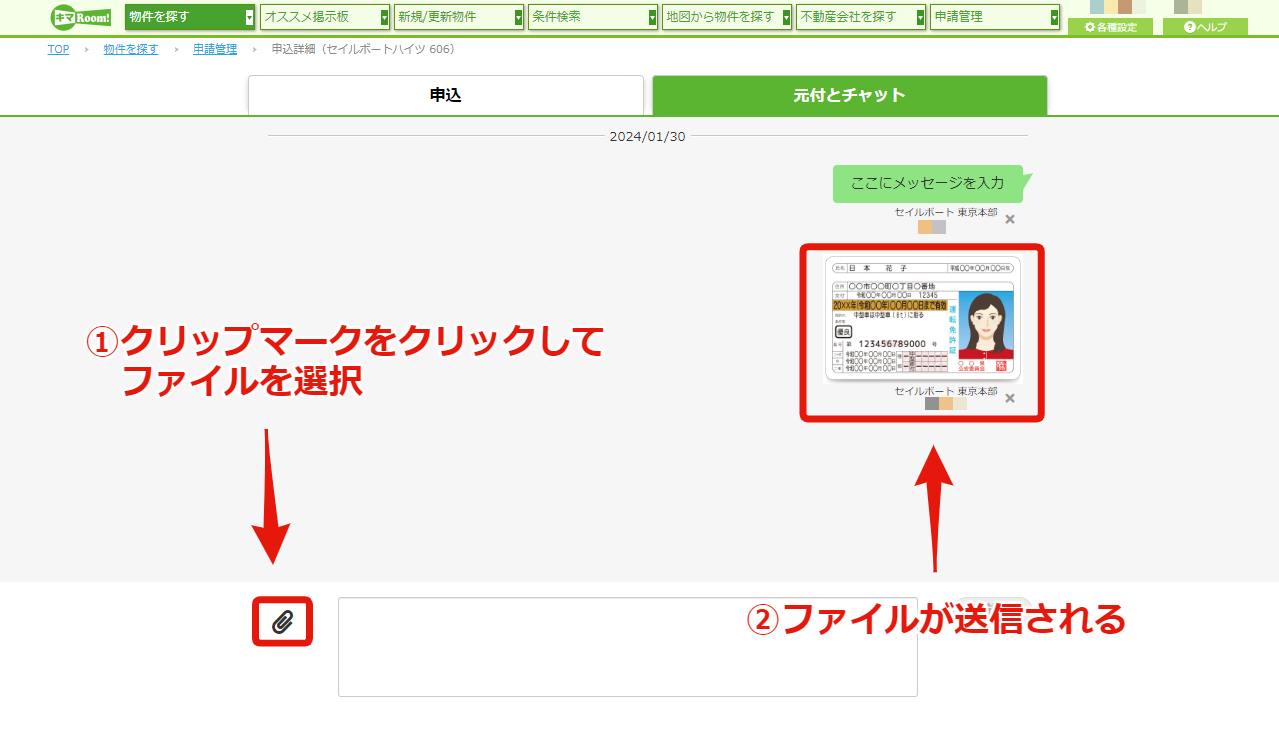The height and width of the screenshot is (730, 1279).
Task: Expand the オススメ掲示板 dropdown
Action: [x=325, y=17]
